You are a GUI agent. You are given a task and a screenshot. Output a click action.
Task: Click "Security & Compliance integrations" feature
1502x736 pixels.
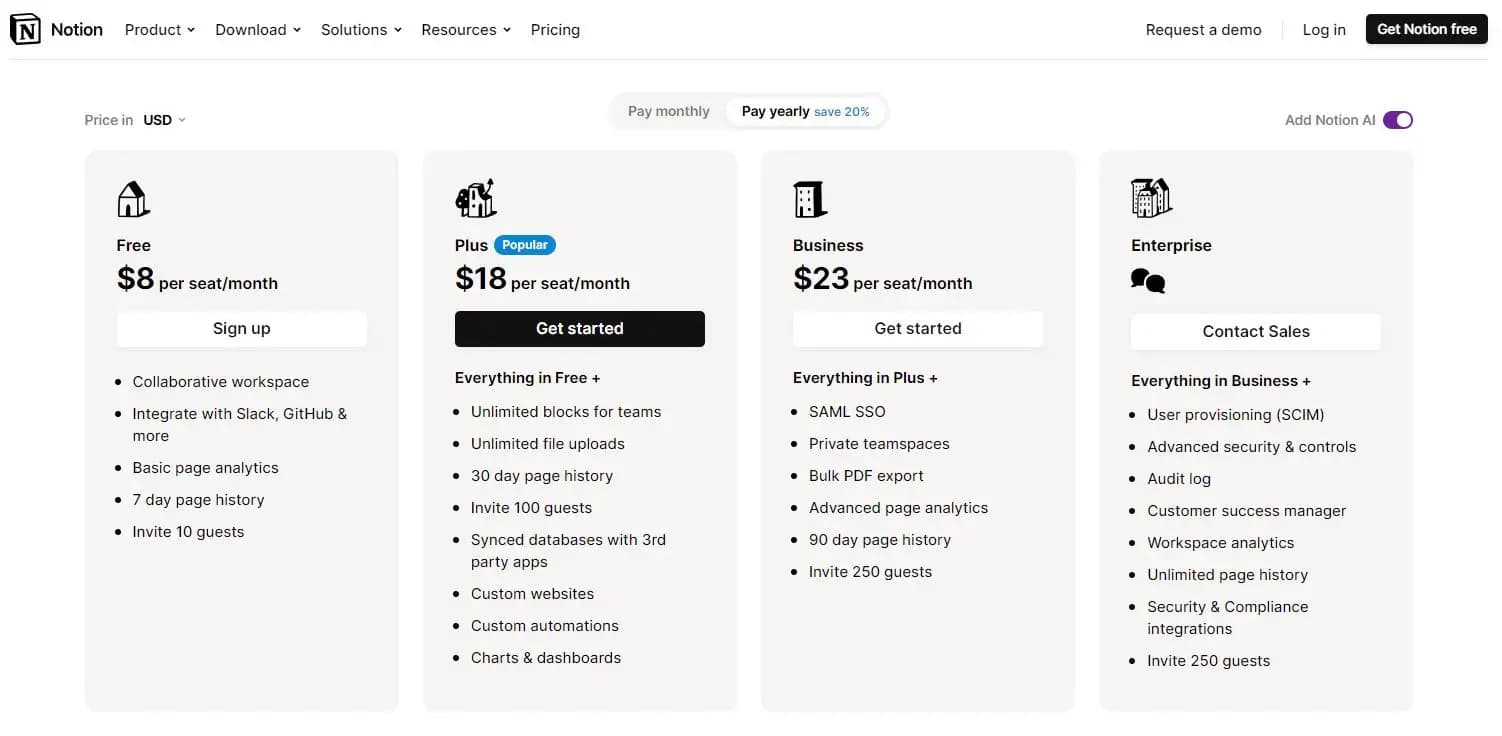[x=1228, y=618]
